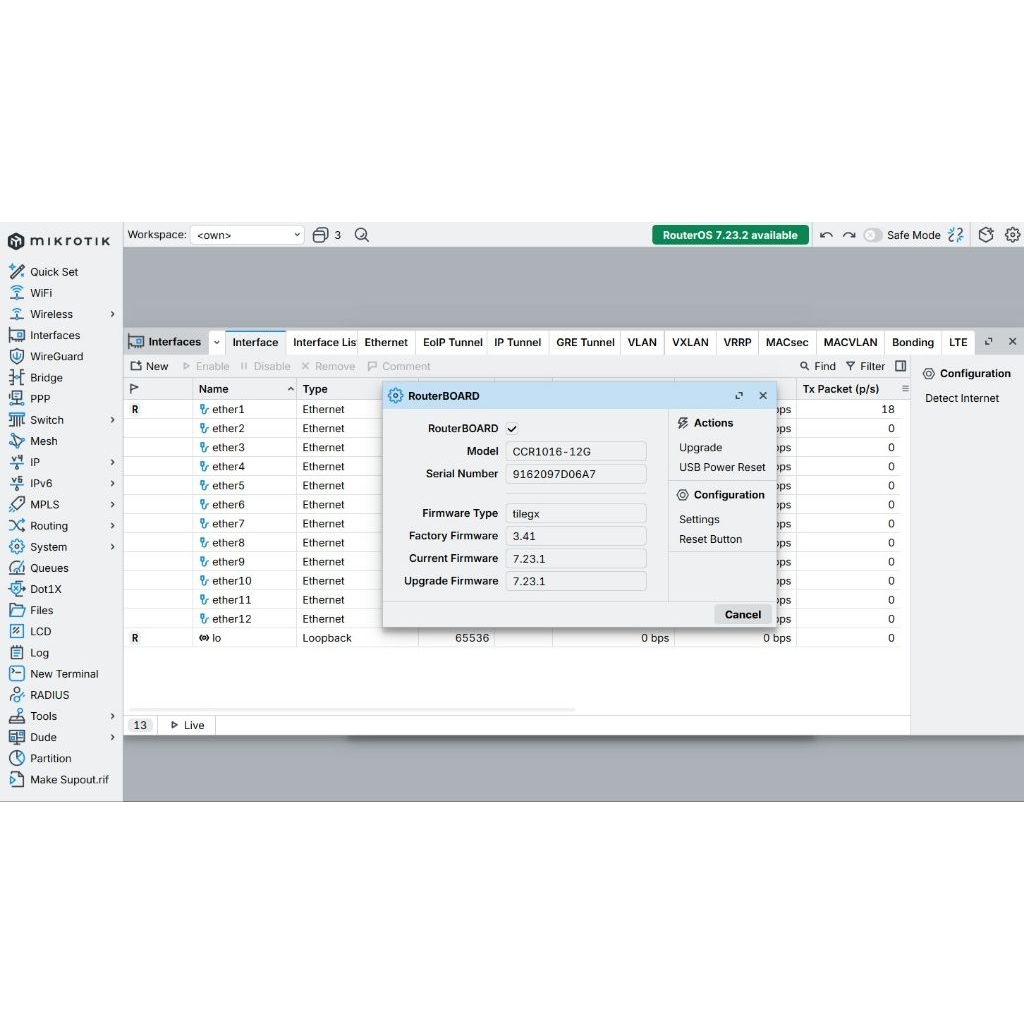Open the Log viewer

tap(39, 652)
